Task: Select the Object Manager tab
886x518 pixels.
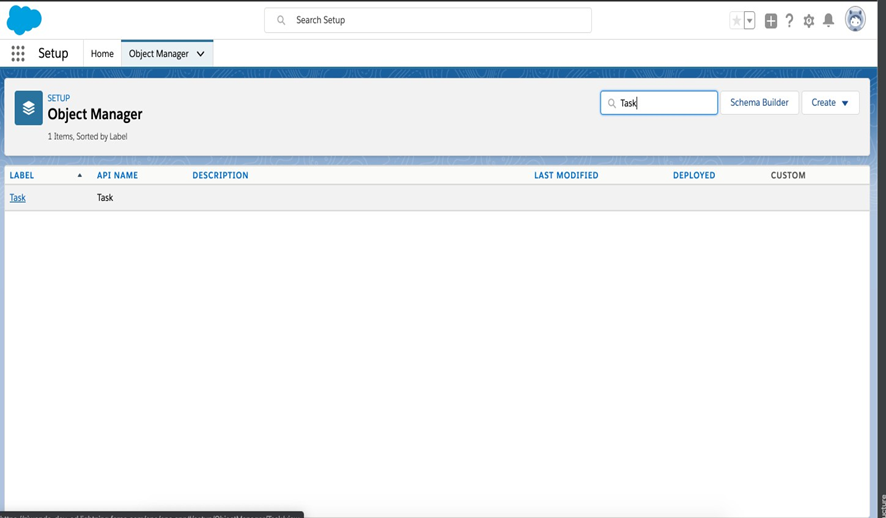Action: pyautogui.click(x=159, y=54)
